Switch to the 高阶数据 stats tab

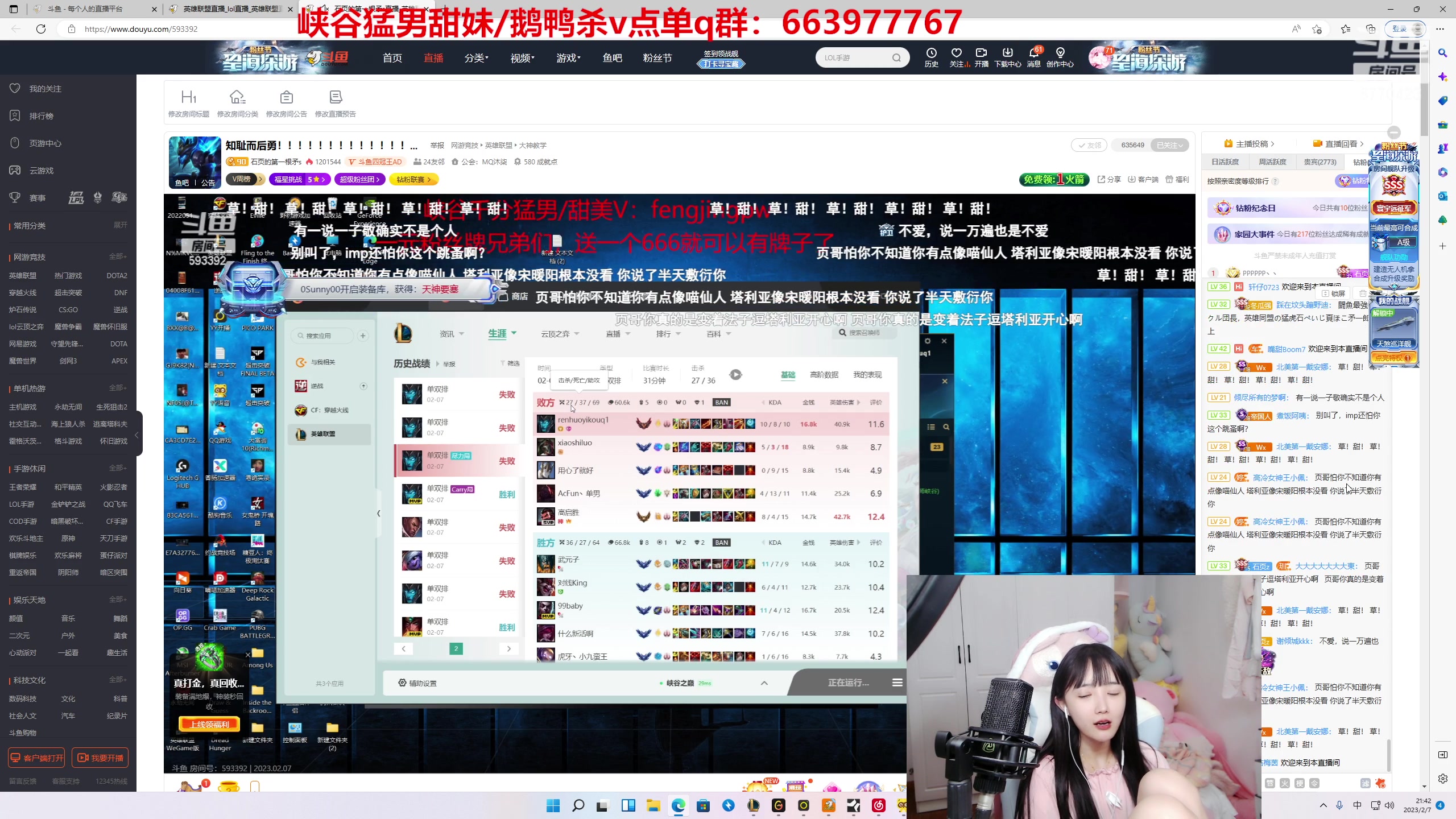tap(824, 374)
